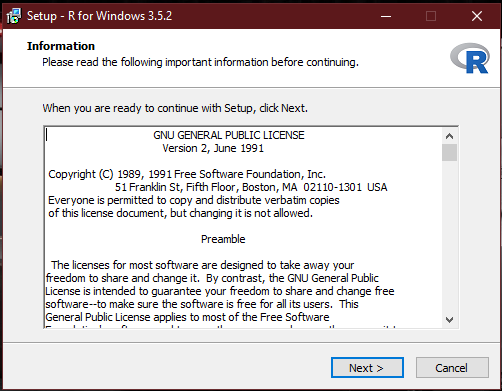Click the 'GNU GENERAL PUBLIC LICENSE' heading
This screenshot has height=391, width=502.
pos(229,135)
